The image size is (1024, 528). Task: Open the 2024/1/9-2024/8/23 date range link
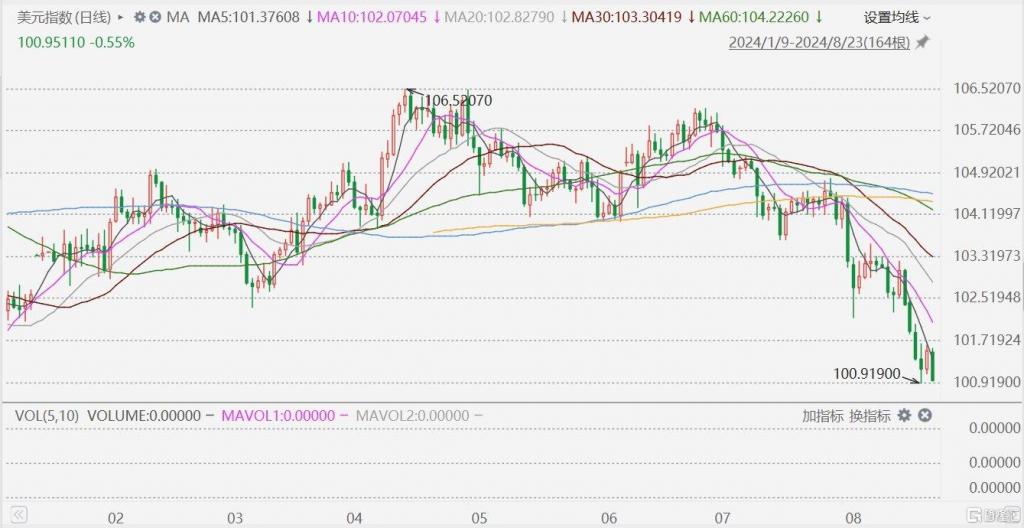pos(820,42)
